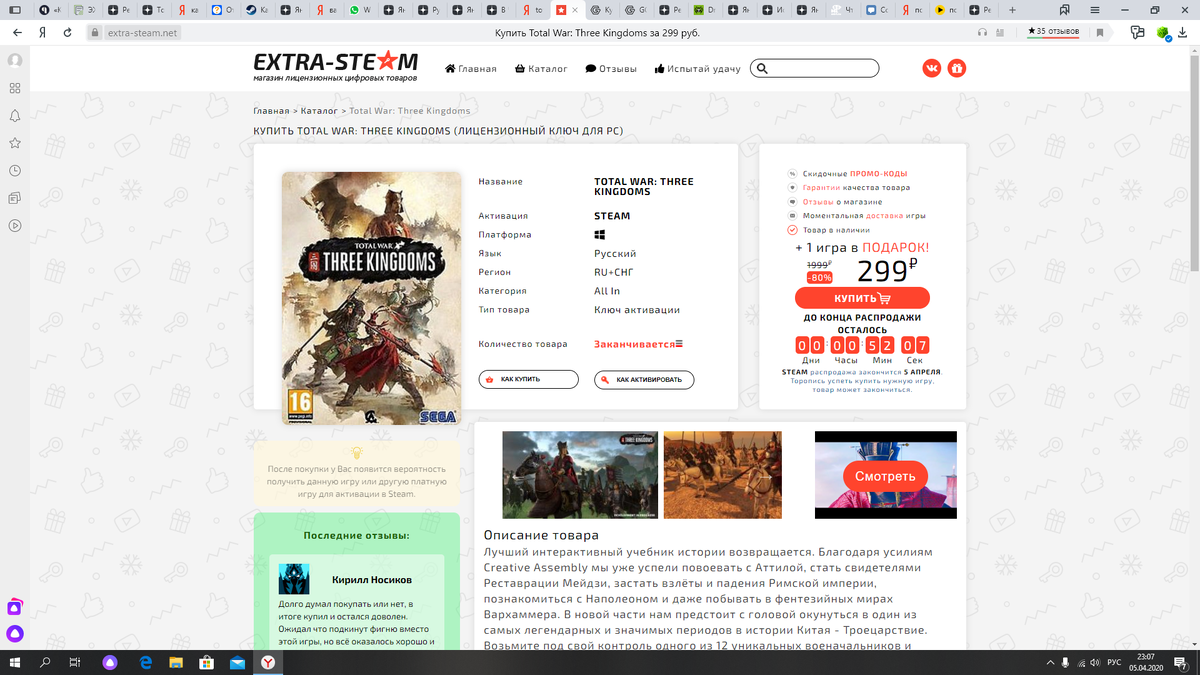Open the Испытай удачу menu item
The width and height of the screenshot is (1200, 675).
point(697,69)
